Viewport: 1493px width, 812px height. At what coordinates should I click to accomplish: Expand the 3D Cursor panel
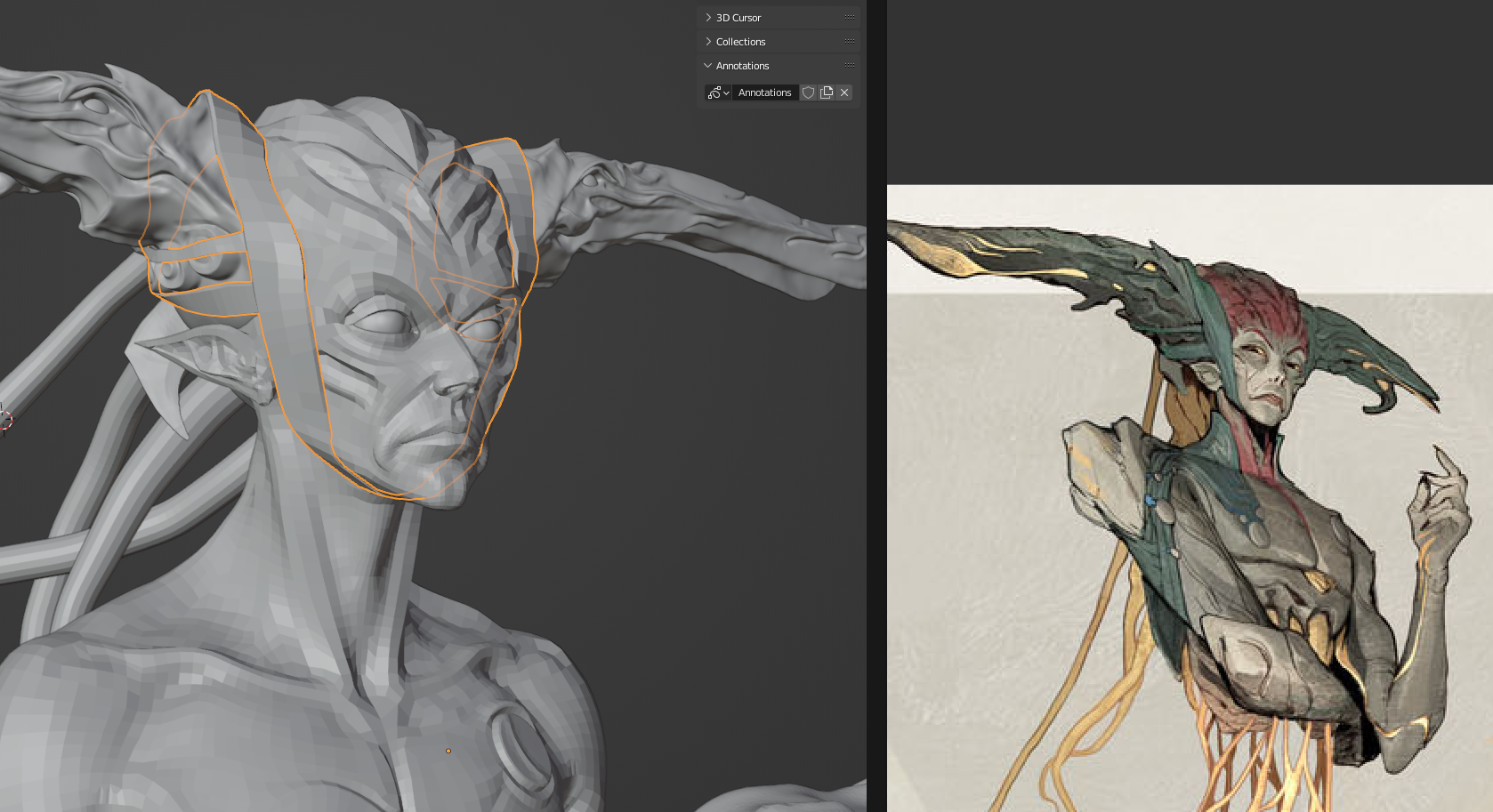[708, 18]
